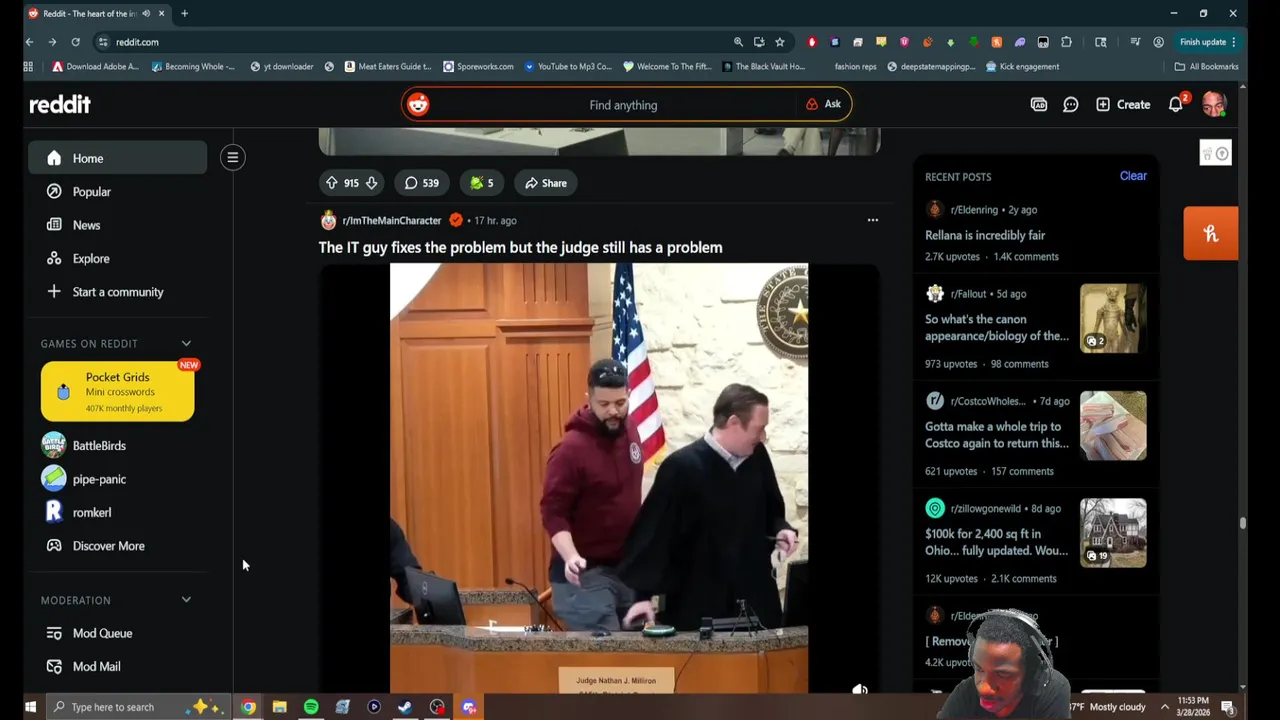
Task: Open recent post 'Rellana is incredibly fair'
Action: click(985, 235)
